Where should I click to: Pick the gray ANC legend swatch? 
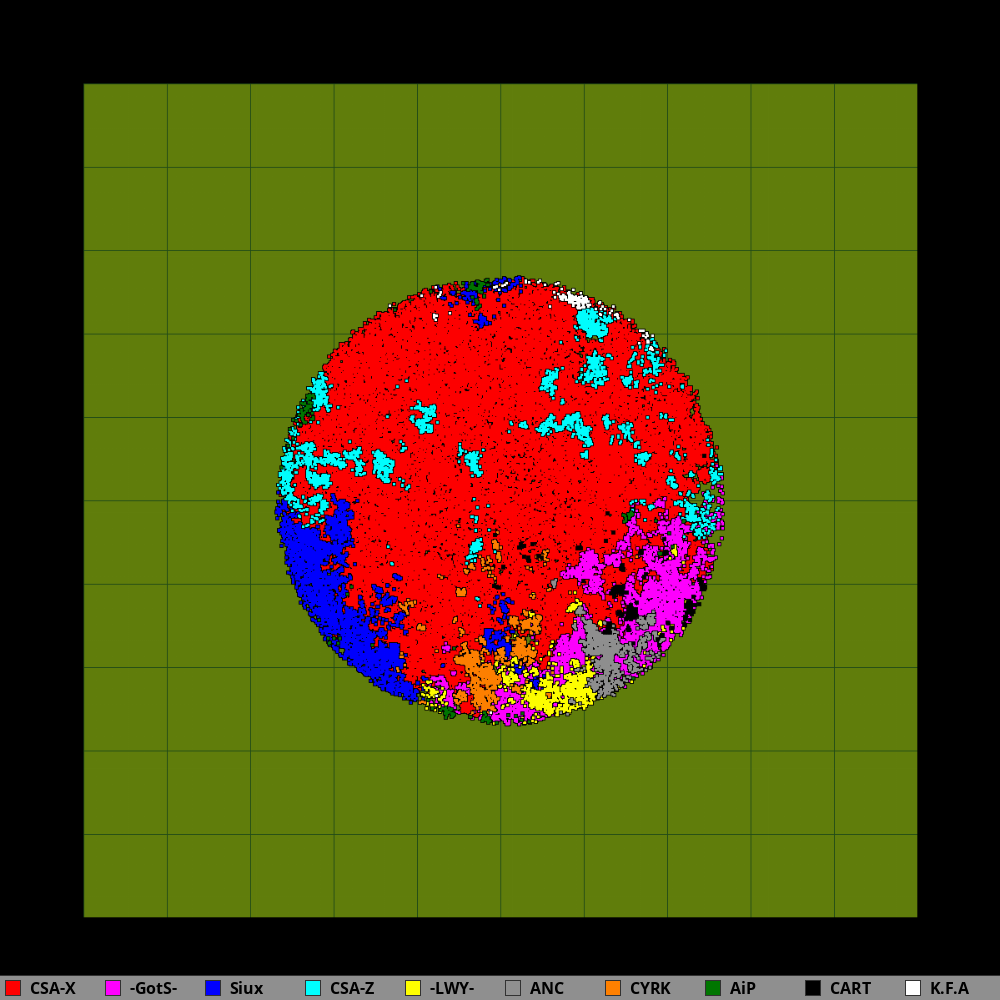[513, 988]
